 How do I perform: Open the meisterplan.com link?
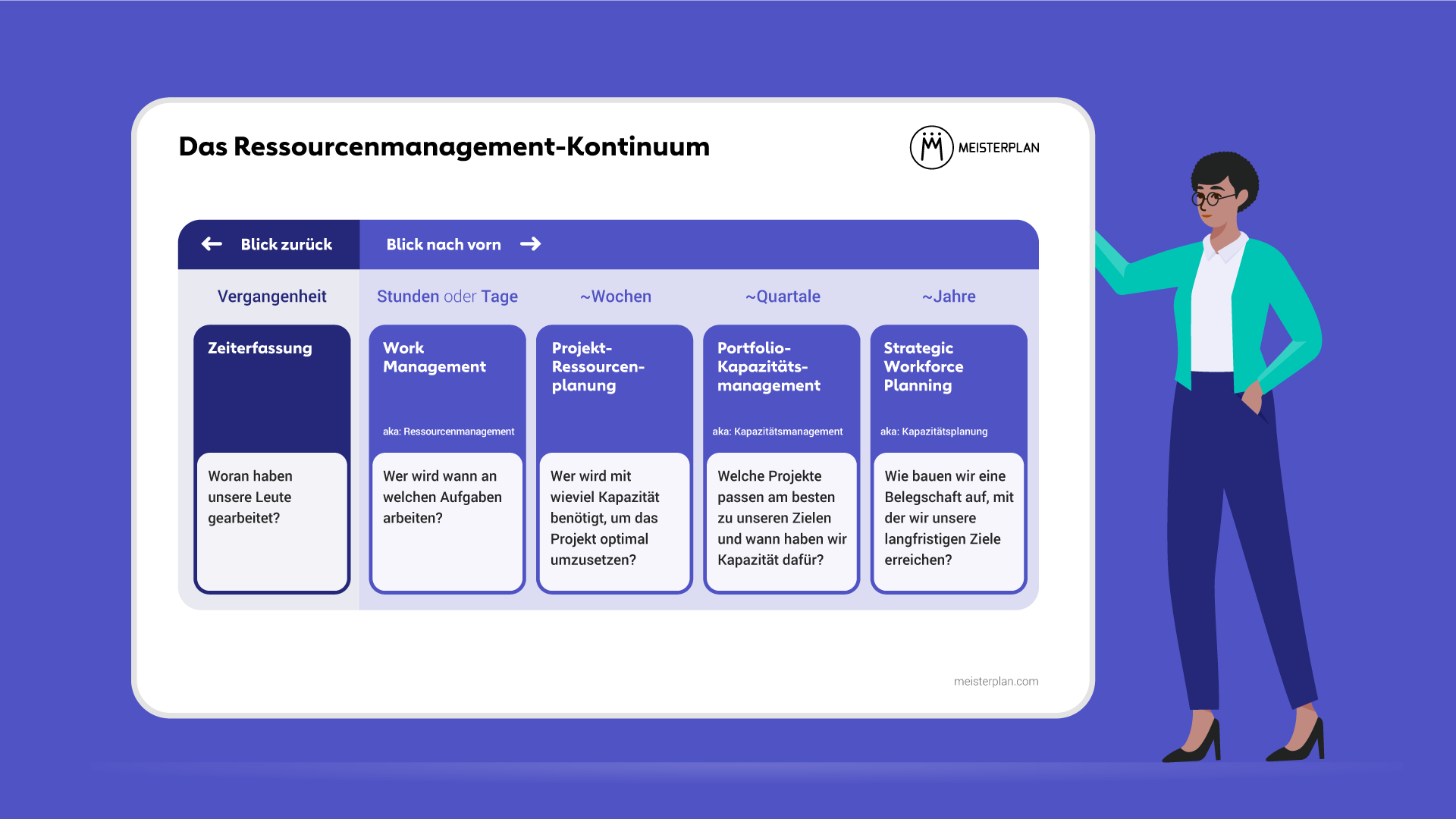(996, 681)
